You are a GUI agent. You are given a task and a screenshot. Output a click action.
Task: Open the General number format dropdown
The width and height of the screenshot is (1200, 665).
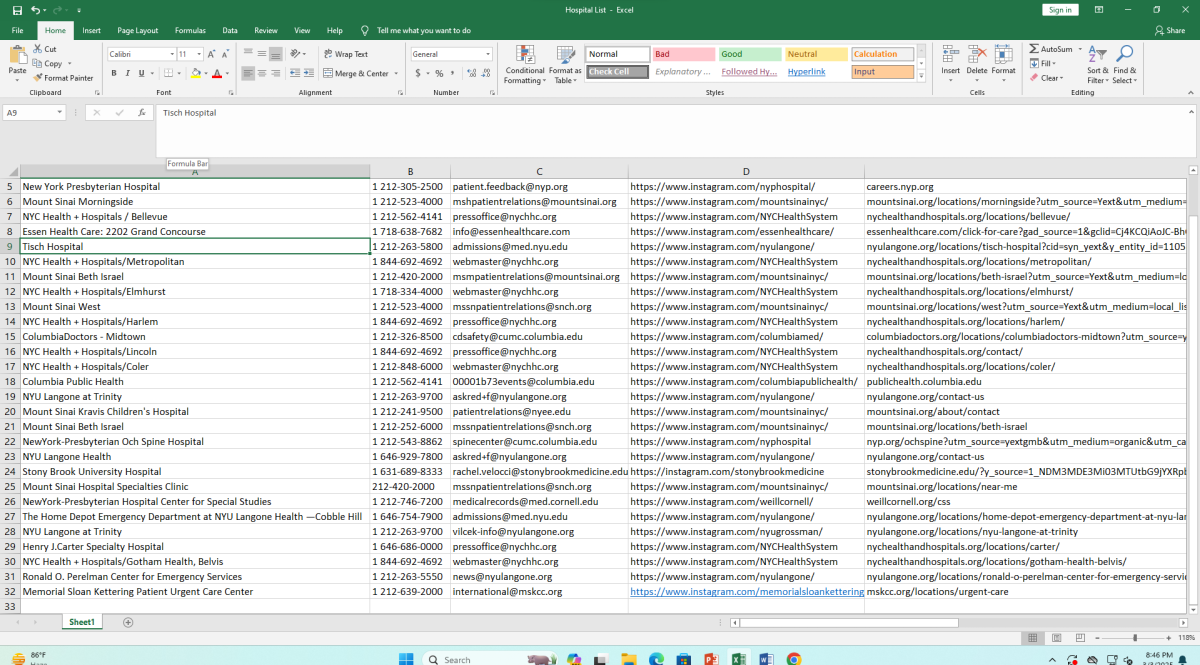488,54
